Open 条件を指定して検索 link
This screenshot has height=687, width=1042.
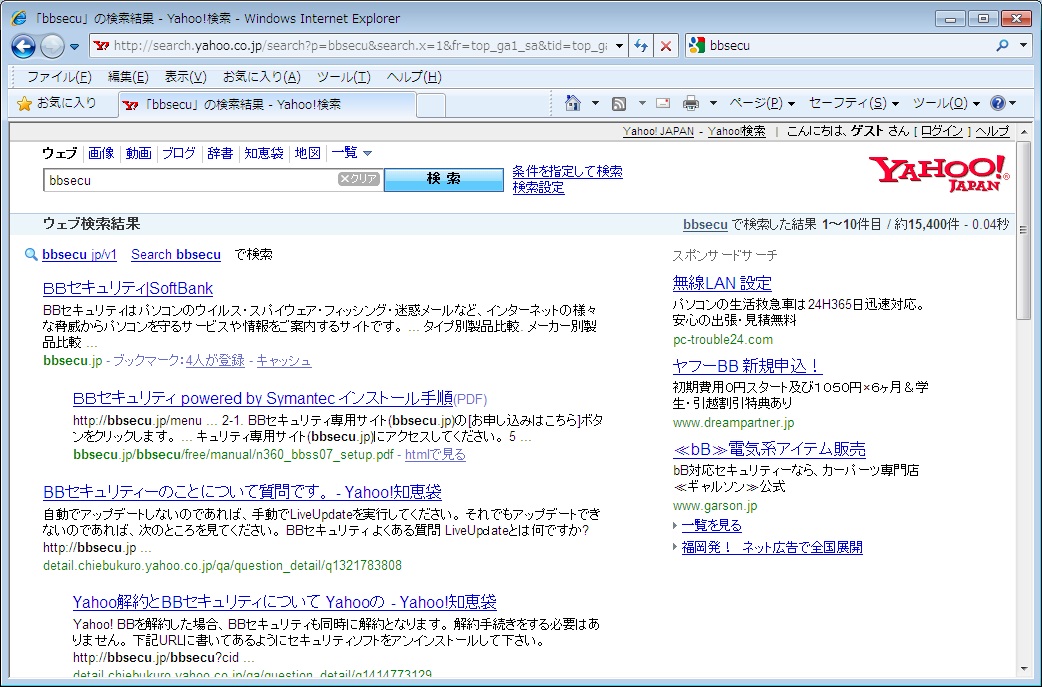(568, 171)
